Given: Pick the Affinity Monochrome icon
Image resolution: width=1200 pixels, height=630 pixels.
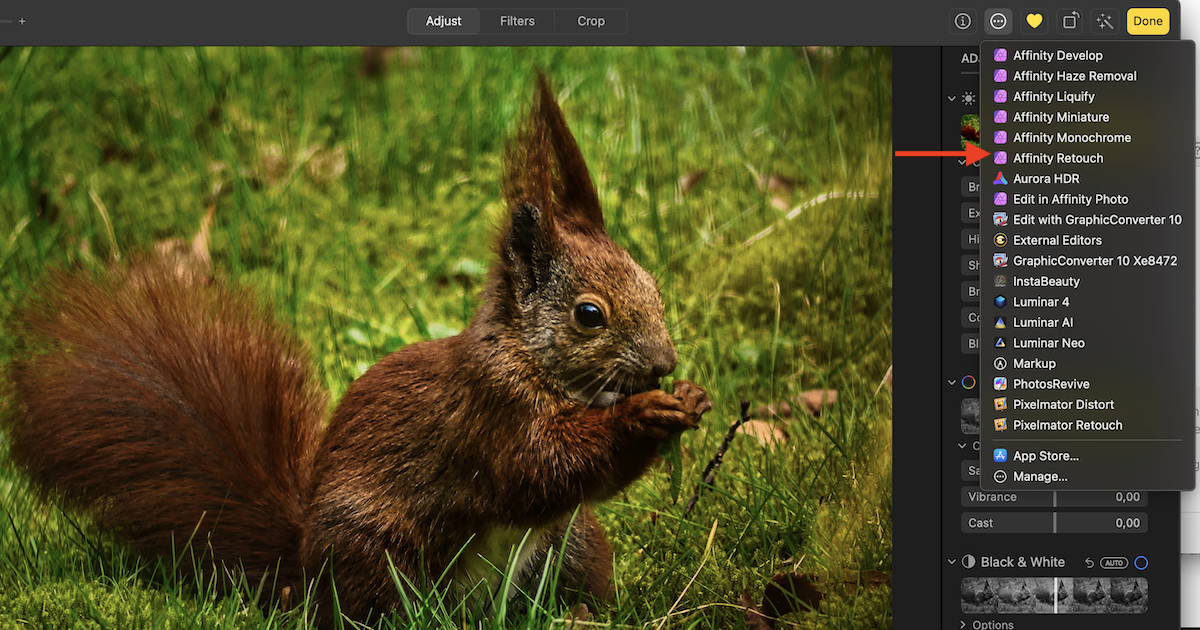Looking at the screenshot, I should [1000, 137].
